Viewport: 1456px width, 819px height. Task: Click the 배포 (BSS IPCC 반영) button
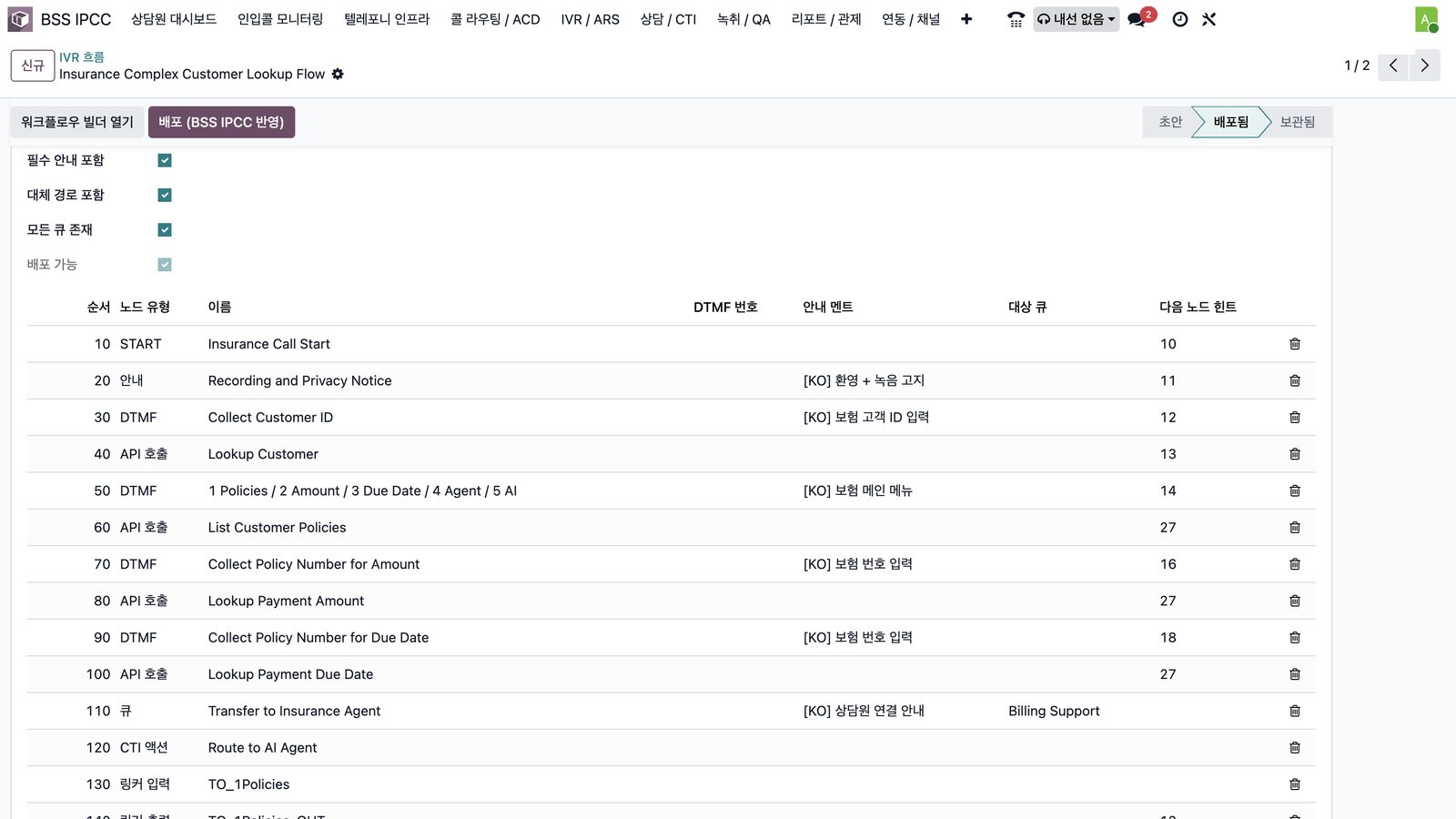221,122
